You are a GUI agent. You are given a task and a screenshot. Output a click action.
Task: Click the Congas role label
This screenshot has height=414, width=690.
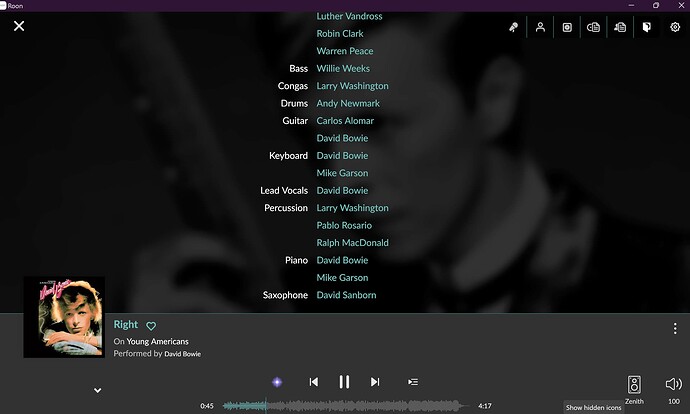click(293, 86)
